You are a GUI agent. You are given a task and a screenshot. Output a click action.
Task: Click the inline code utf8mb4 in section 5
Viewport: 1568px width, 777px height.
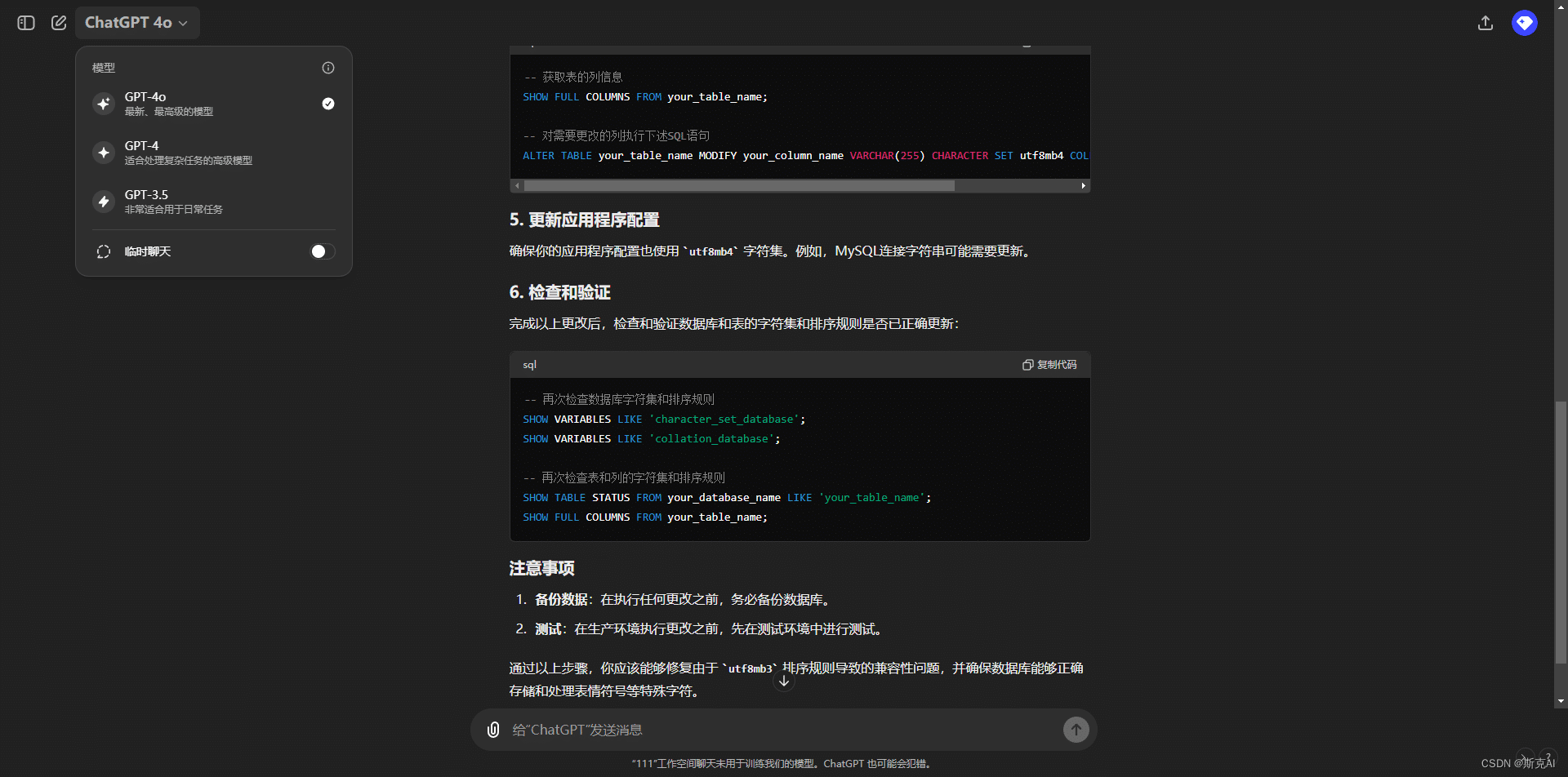pyautogui.click(x=710, y=252)
